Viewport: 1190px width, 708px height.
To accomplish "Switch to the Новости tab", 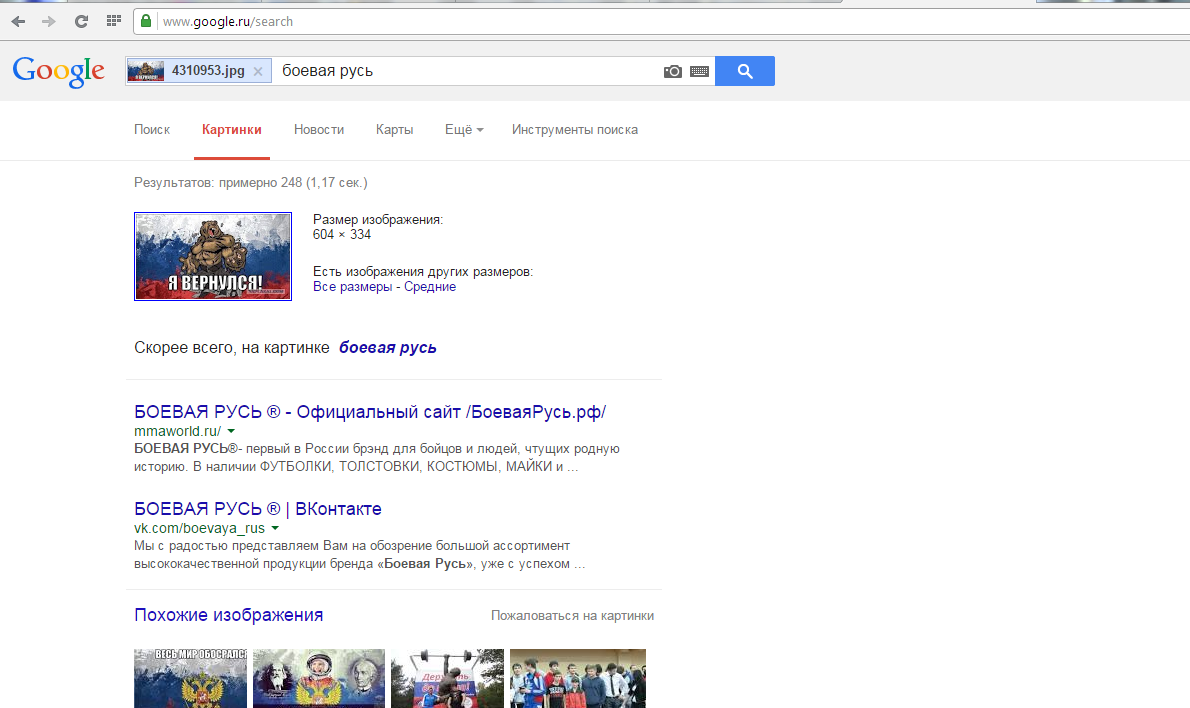I will (x=319, y=130).
